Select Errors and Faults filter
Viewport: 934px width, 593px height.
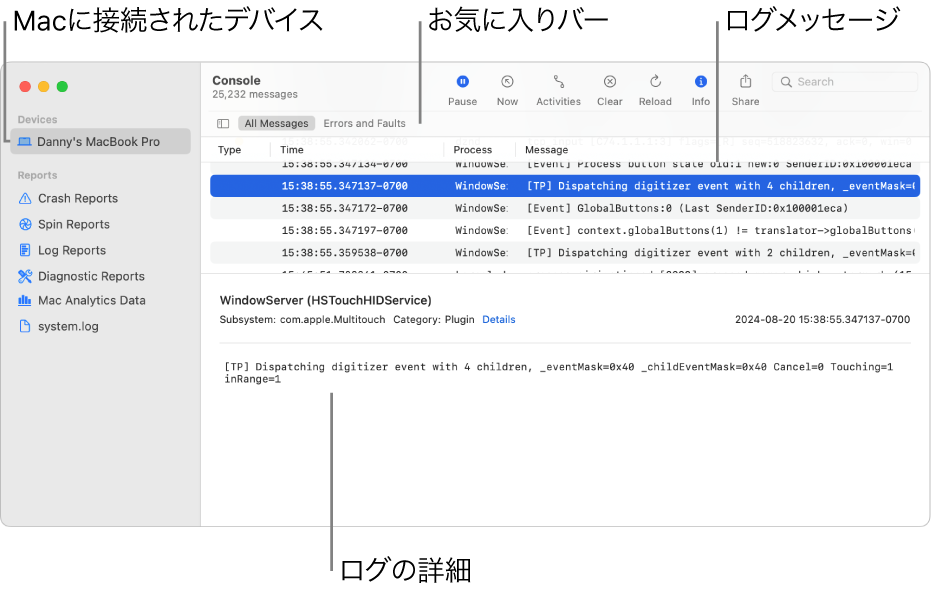point(365,123)
